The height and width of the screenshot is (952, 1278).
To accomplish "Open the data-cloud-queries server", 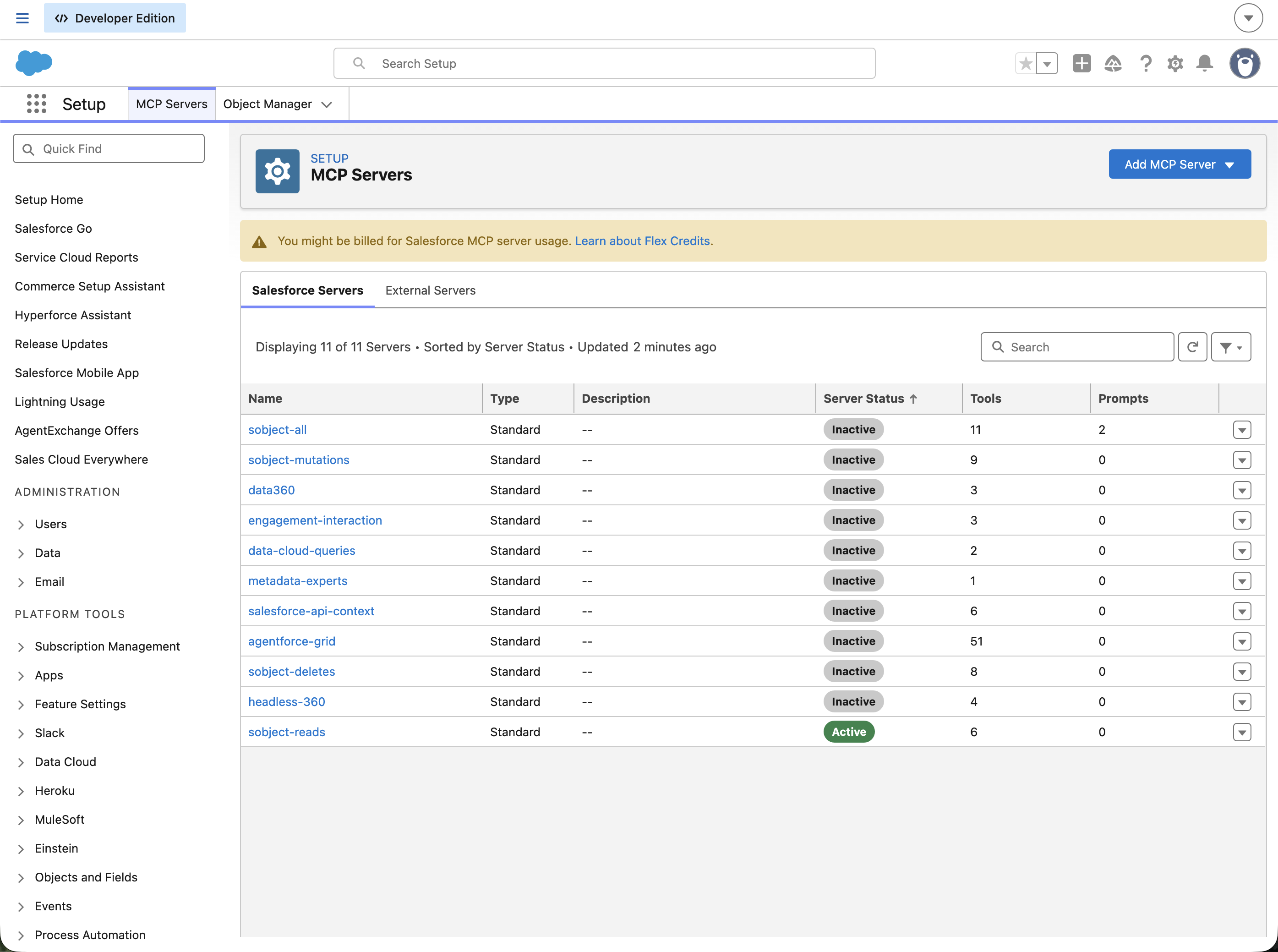I will point(302,550).
